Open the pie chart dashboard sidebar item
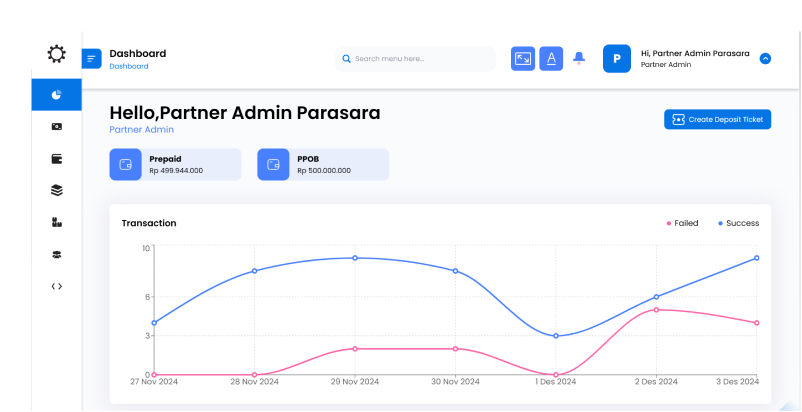Image resolution: width=802 pixels, height=412 pixels. (x=57, y=95)
